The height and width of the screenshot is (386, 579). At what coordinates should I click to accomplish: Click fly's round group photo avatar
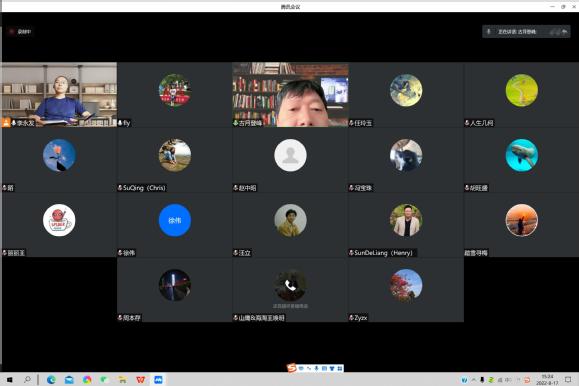(x=175, y=90)
